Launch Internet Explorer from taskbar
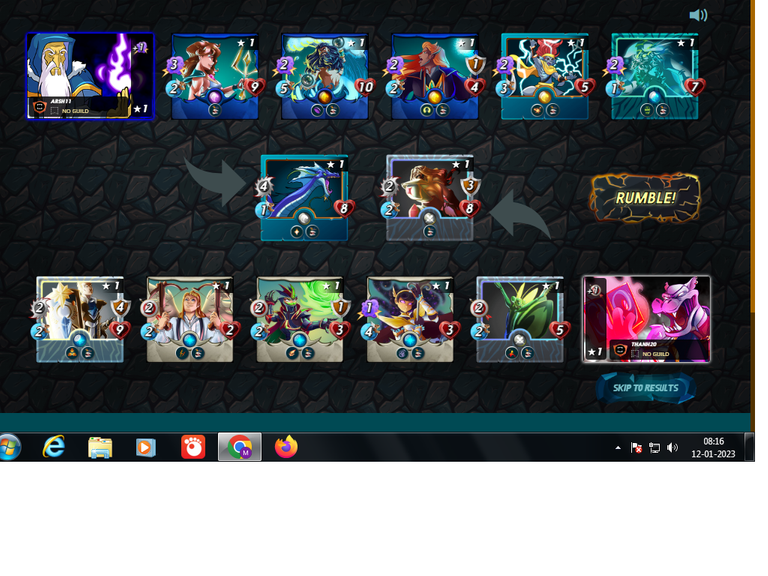 (53, 447)
